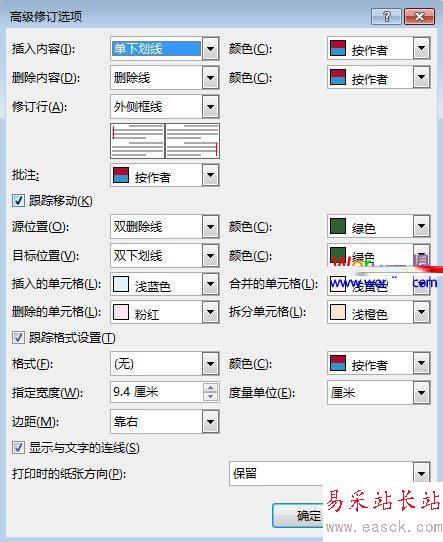
Task: Click the pink swatch for 删除的单元格
Action: 121,312
